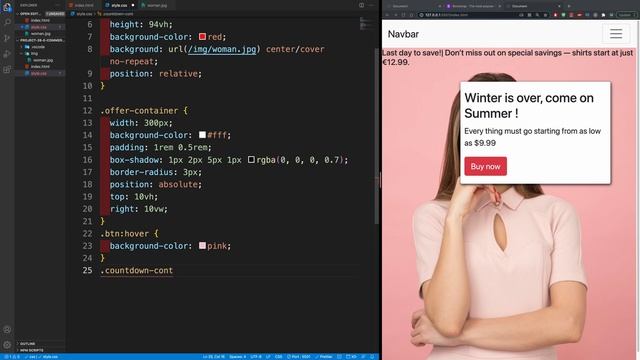Viewport: 640px width, 360px height.
Task: Open a new browser tab with plus icon
Action: point(569,6)
